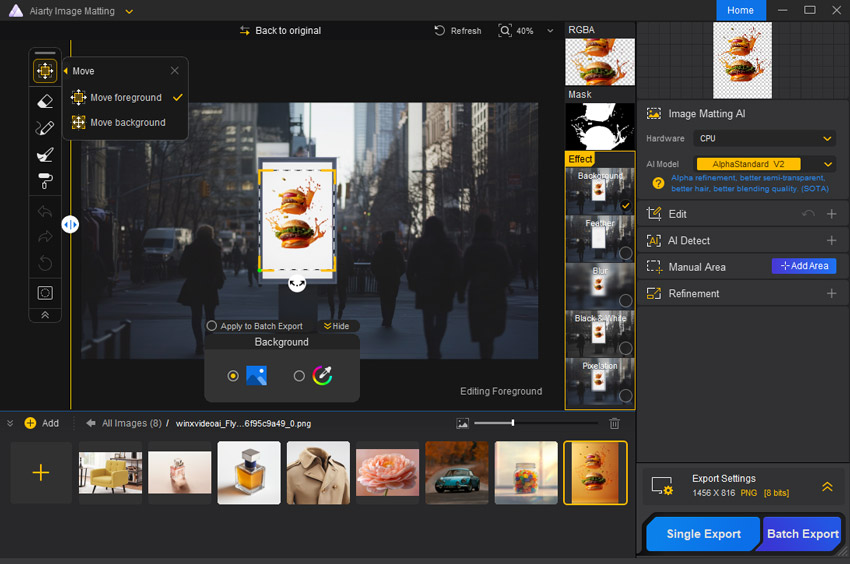Select the blue car thumbnail
The height and width of the screenshot is (564, 850).
tap(457, 473)
